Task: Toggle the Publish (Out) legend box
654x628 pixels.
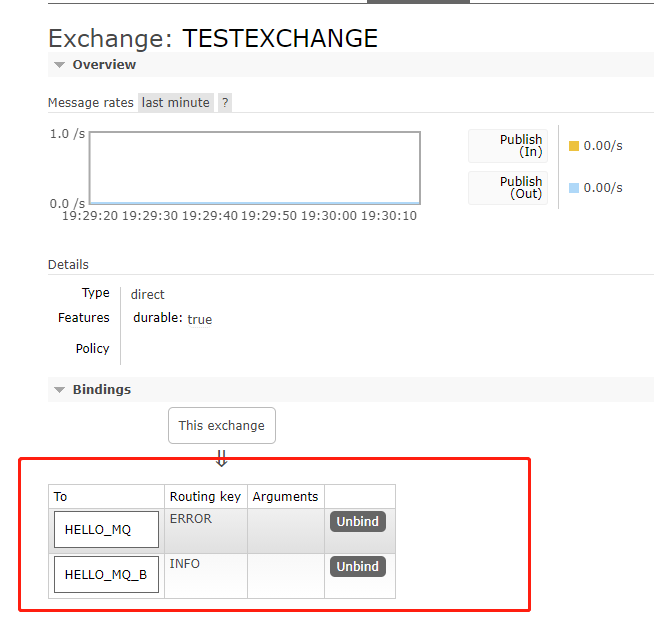Action: 508,188
